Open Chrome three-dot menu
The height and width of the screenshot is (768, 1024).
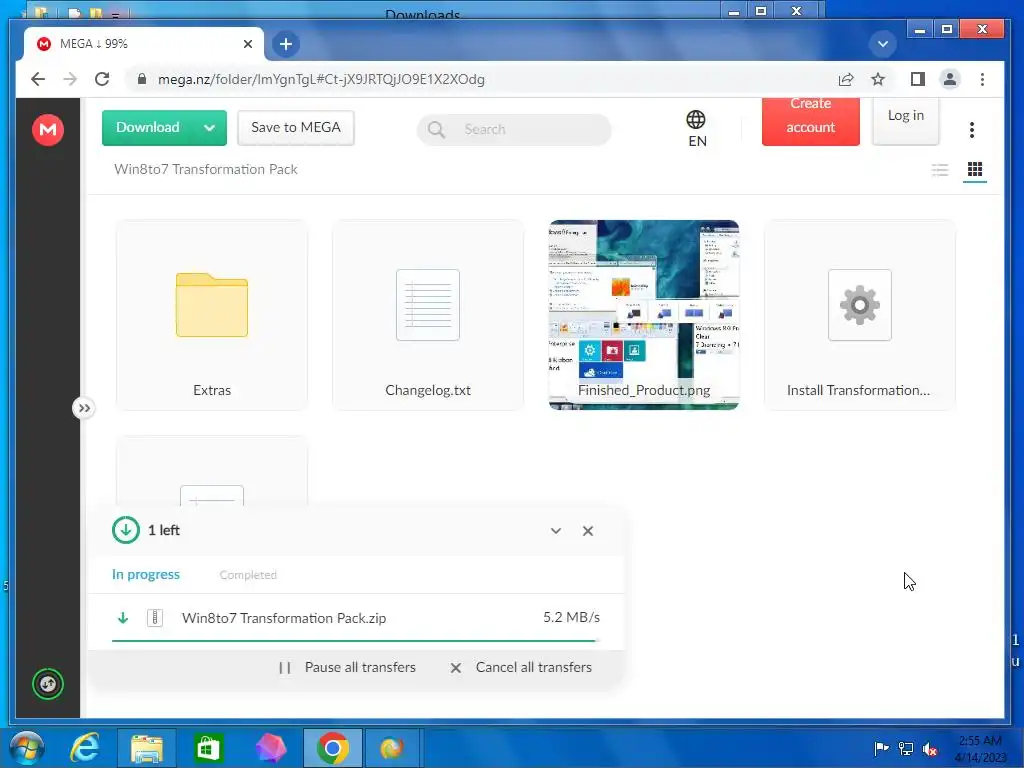coord(982,79)
